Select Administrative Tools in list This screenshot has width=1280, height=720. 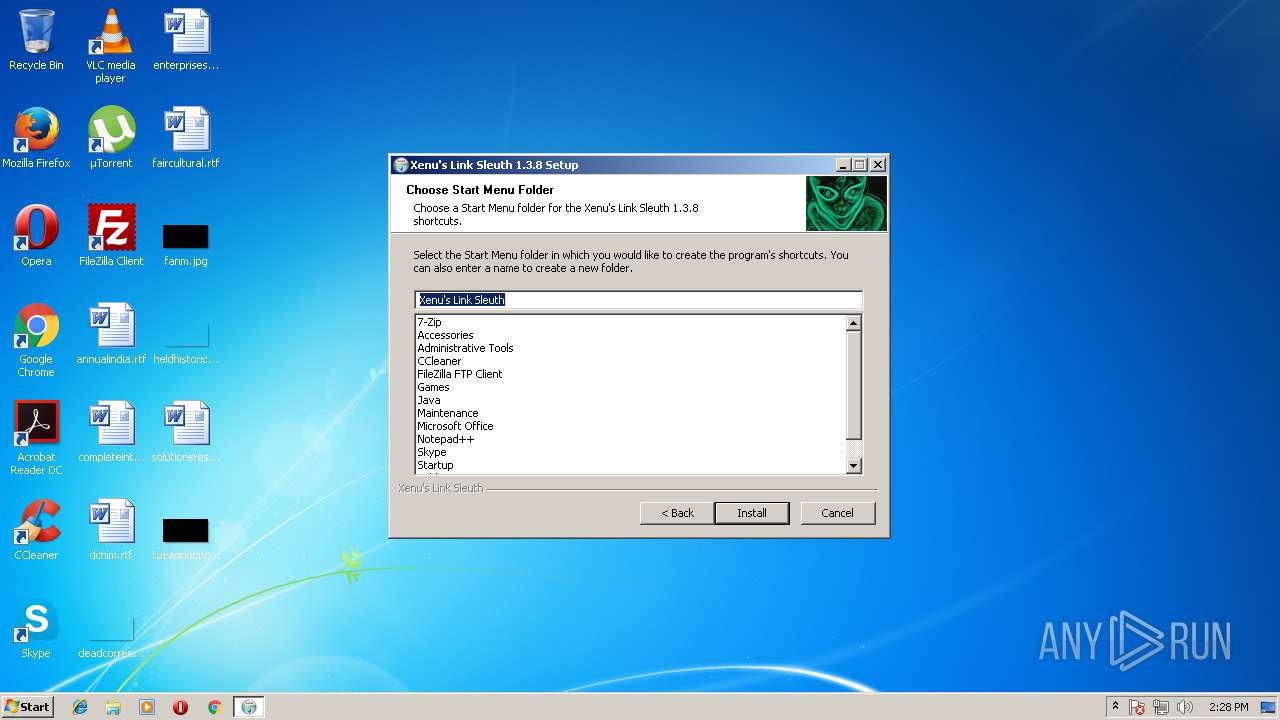[465, 348]
